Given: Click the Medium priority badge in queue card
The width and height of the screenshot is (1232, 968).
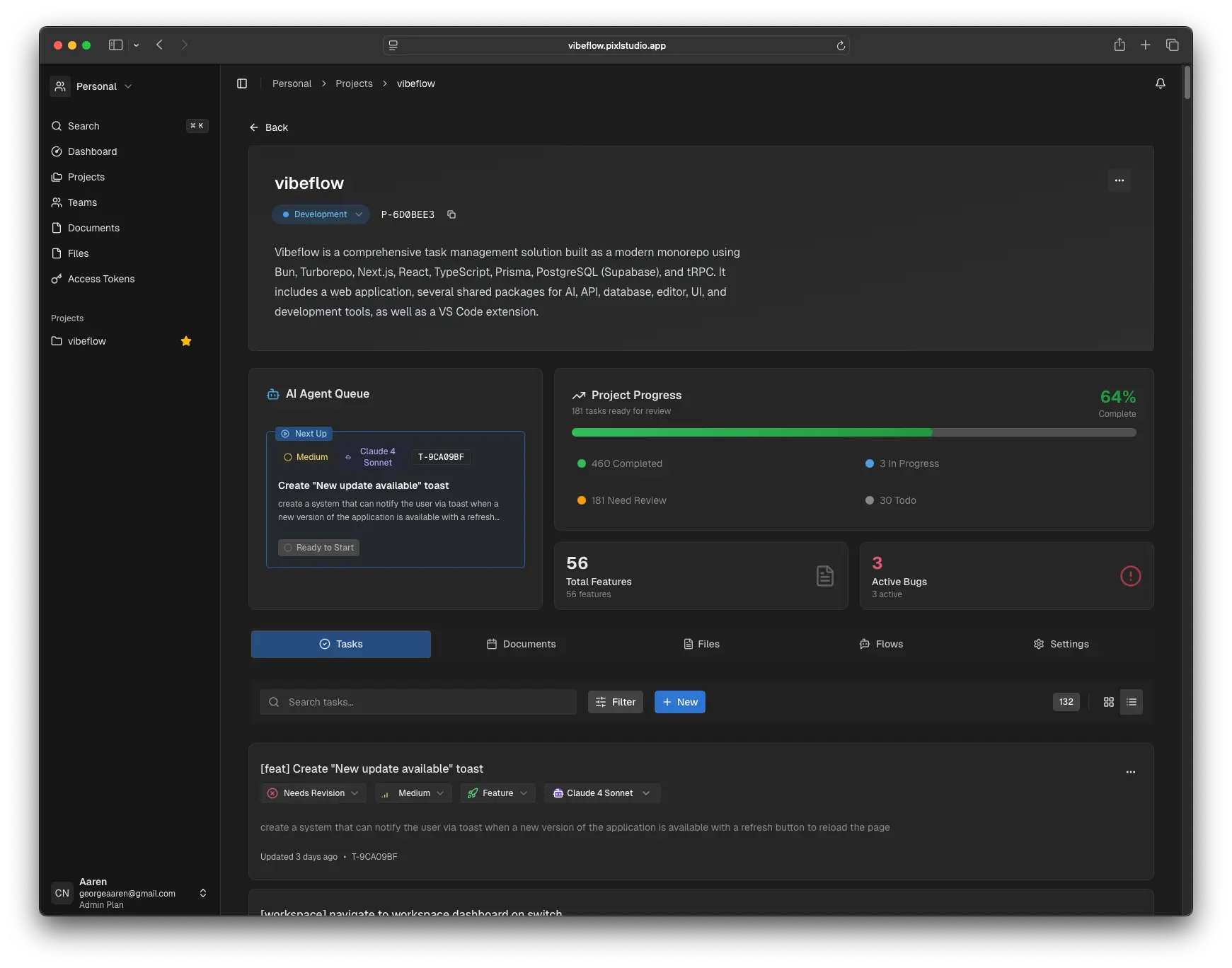Looking at the screenshot, I should pos(306,457).
